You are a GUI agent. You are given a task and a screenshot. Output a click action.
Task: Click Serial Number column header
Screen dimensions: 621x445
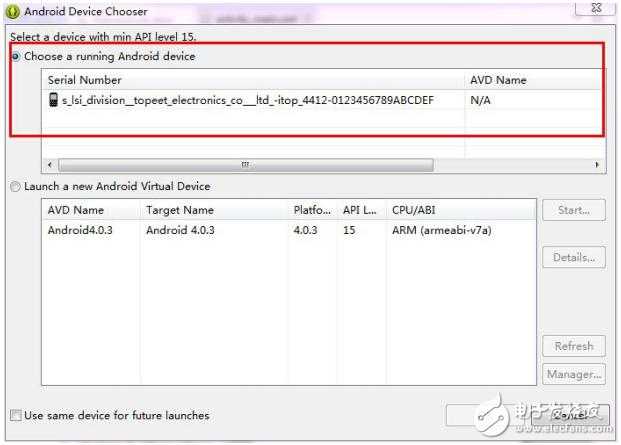253,80
